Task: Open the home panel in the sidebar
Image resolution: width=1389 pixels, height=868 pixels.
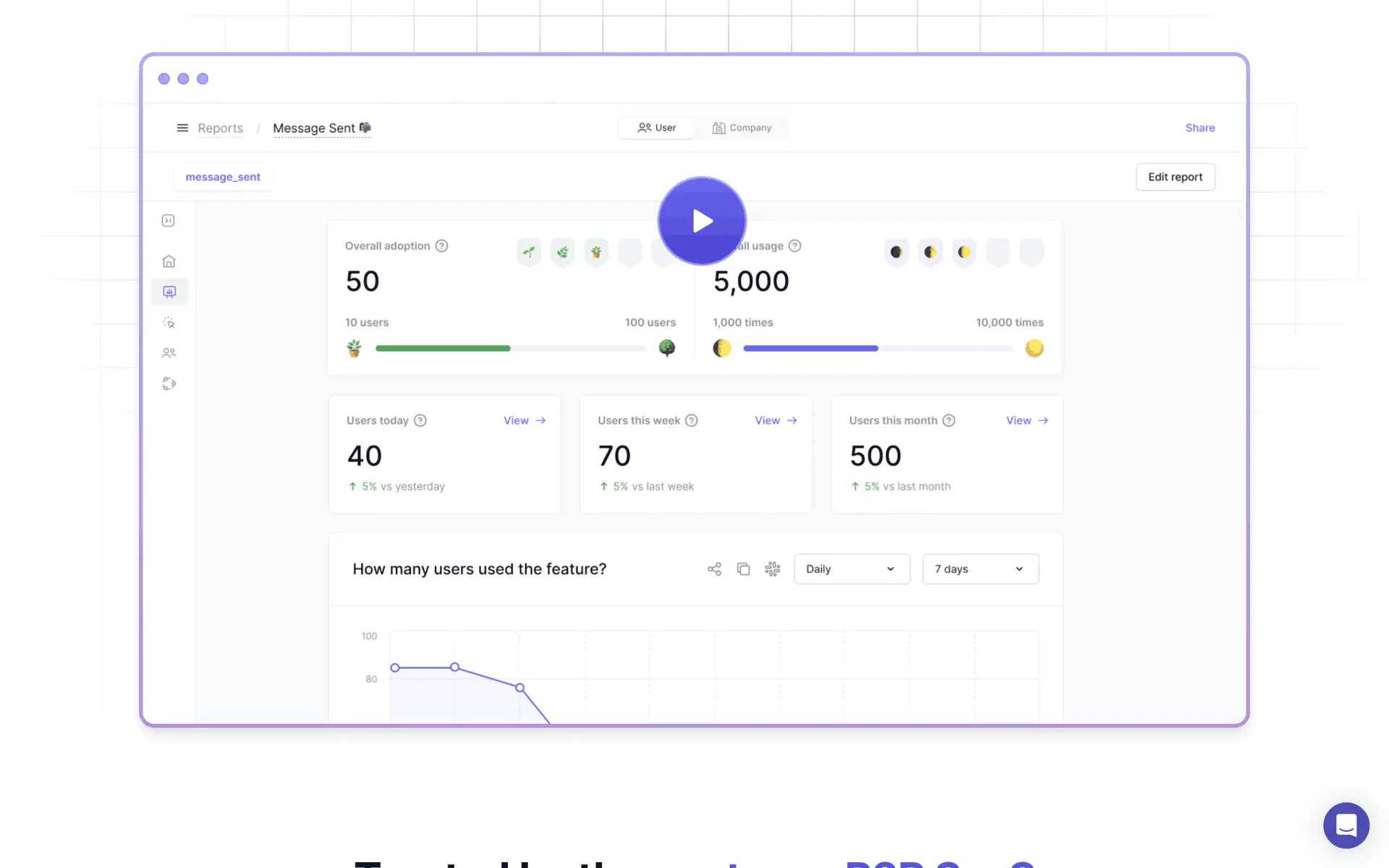Action: (169, 261)
